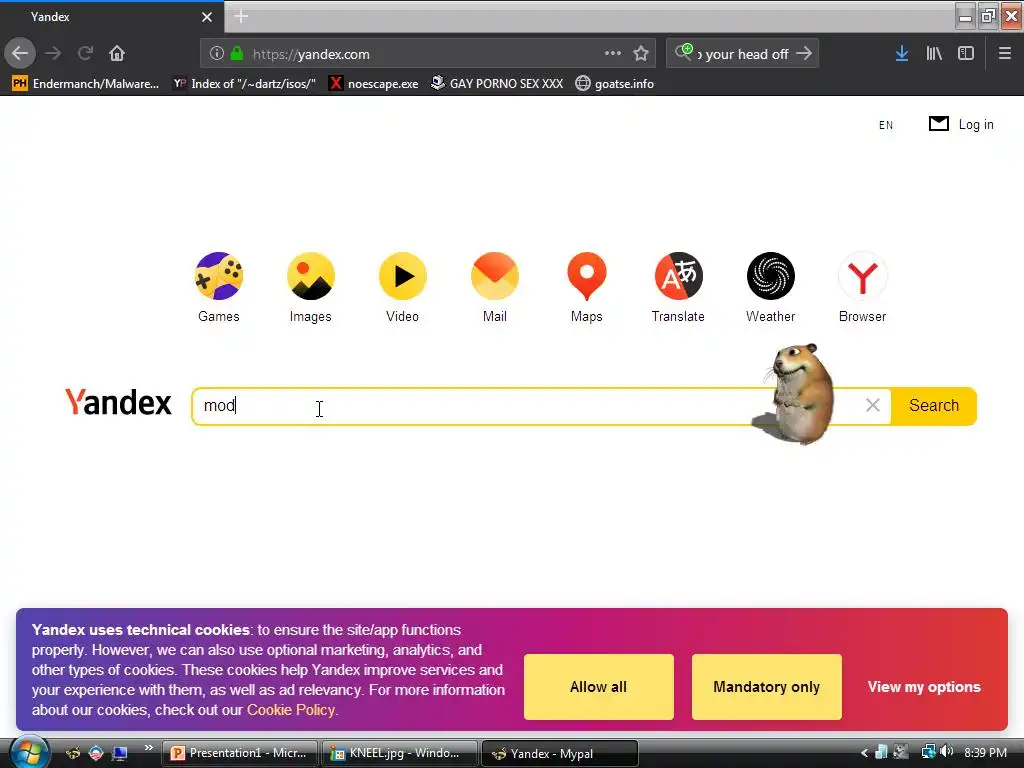Go back with the browser back arrow
This screenshot has width=1024, height=768.
pyautogui.click(x=20, y=54)
